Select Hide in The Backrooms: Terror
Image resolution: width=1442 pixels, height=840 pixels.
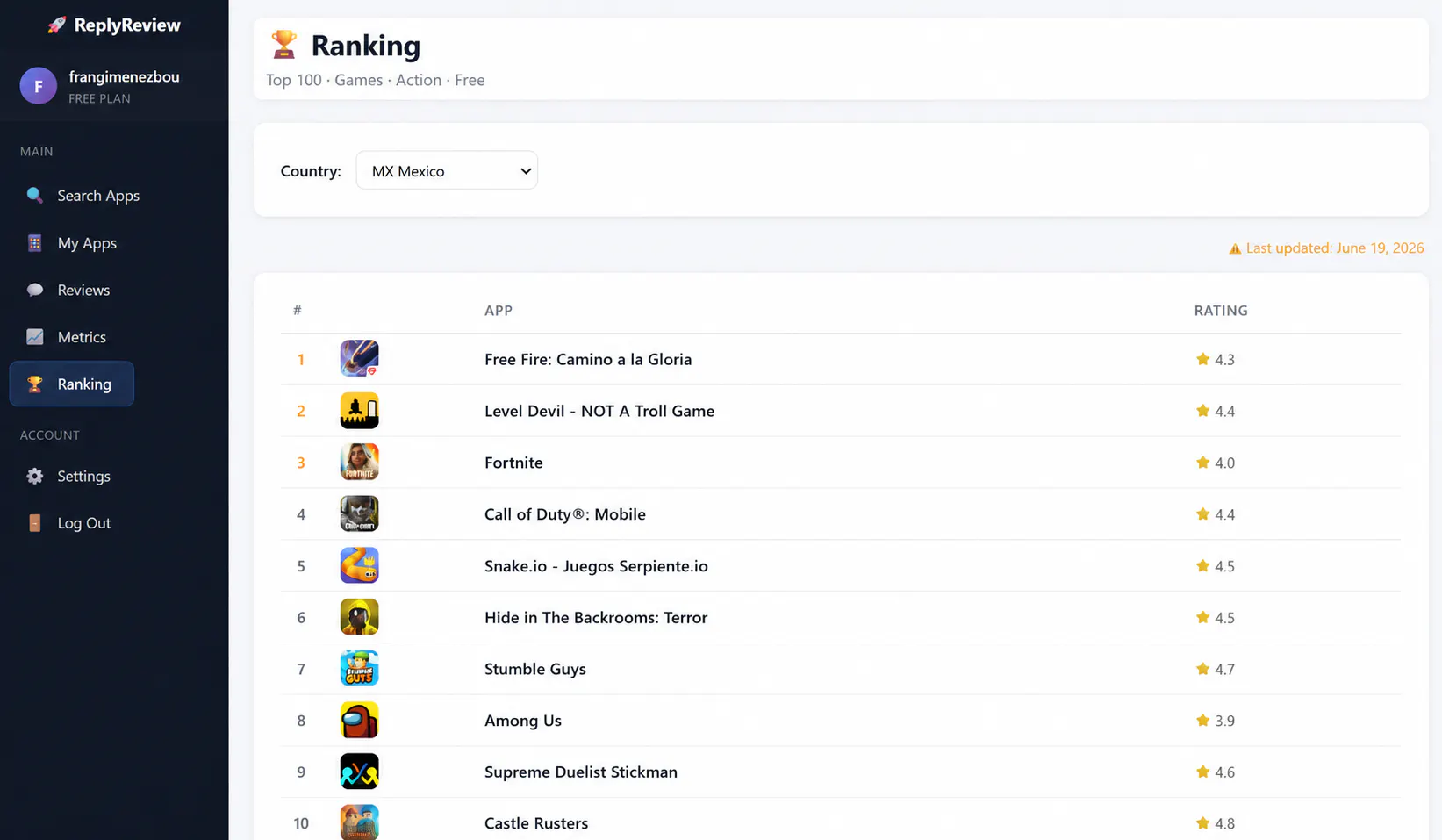596,617
